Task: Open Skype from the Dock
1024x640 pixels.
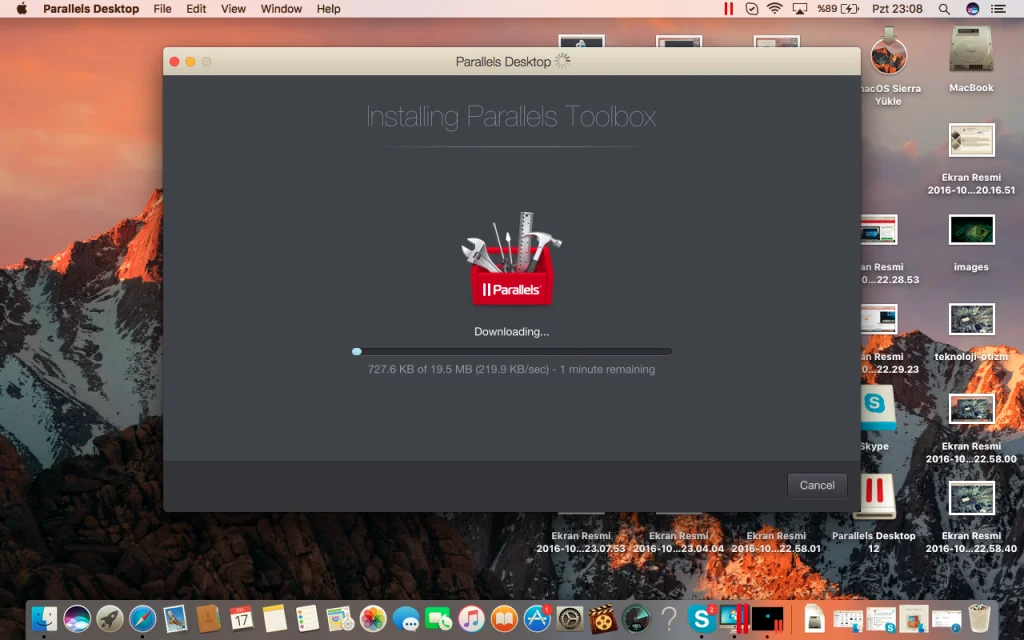Action: (x=701, y=619)
